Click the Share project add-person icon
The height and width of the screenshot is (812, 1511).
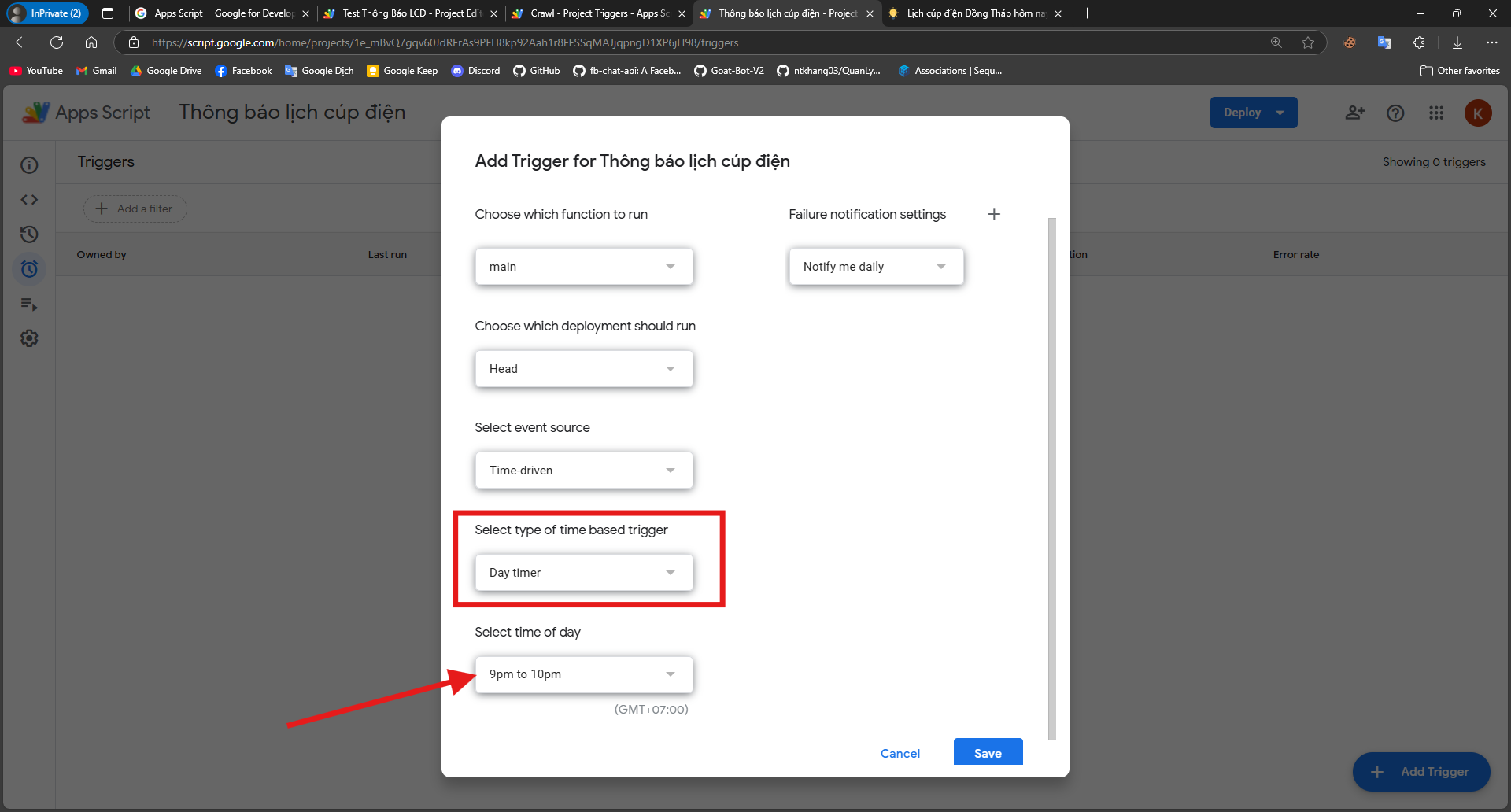pyautogui.click(x=1354, y=113)
